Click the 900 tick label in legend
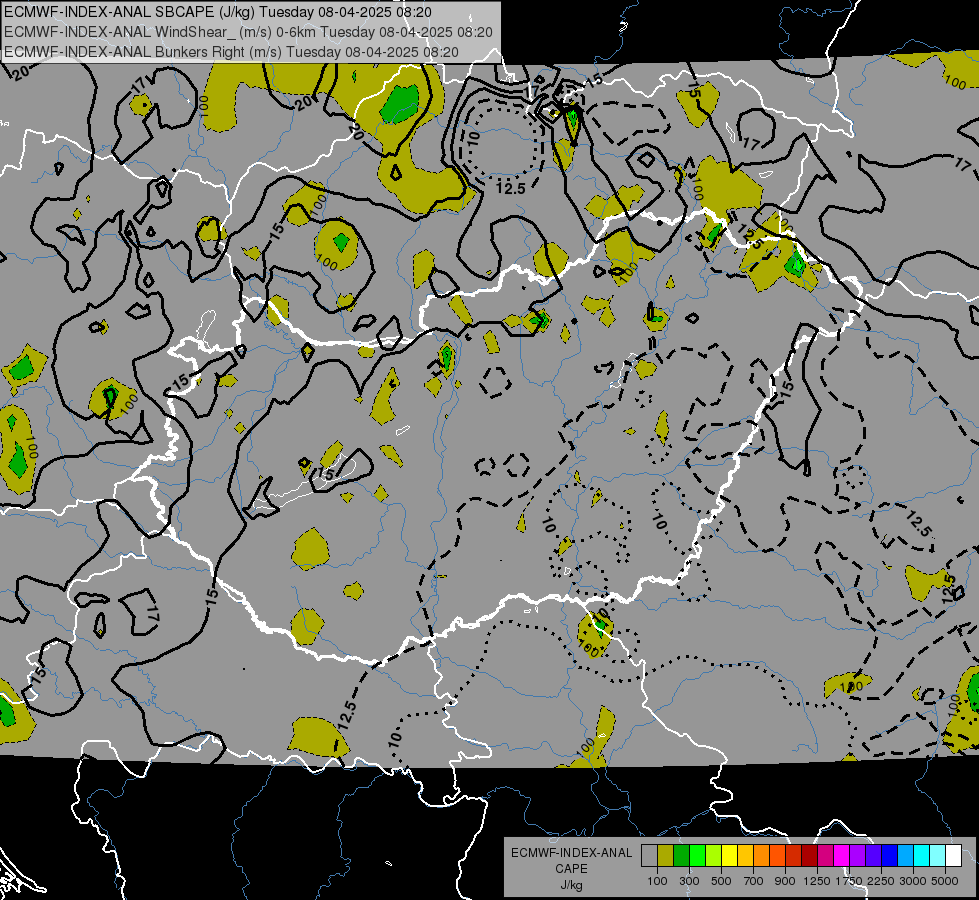The height and width of the screenshot is (900, 979). [785, 881]
